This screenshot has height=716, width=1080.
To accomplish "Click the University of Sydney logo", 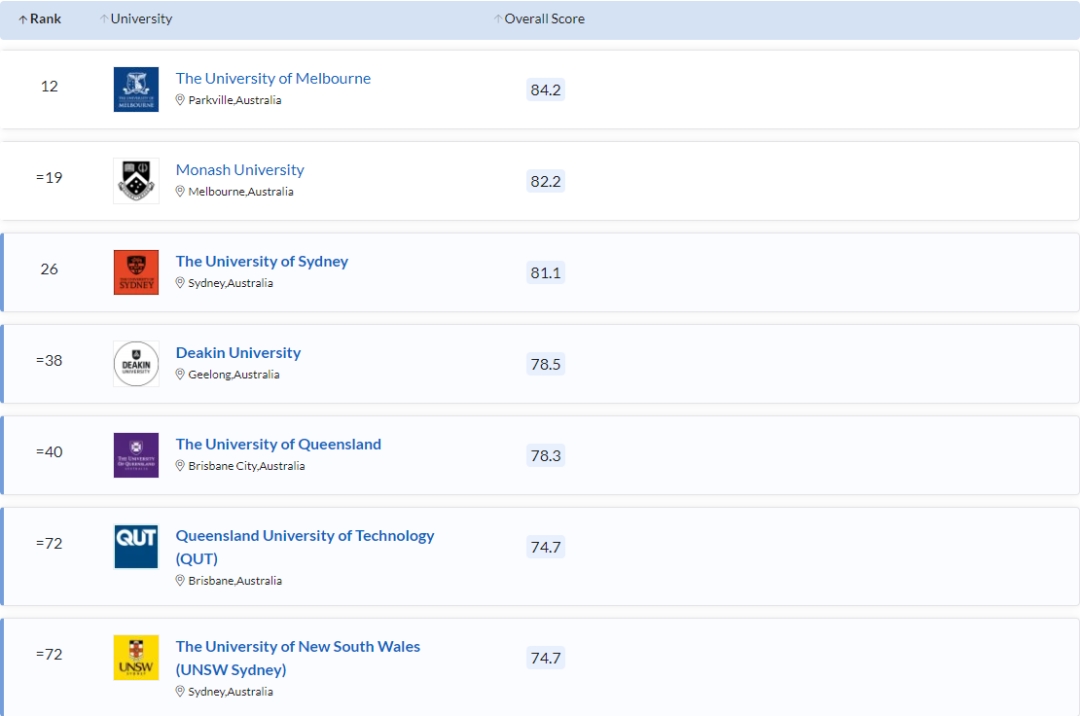I will point(136,273).
